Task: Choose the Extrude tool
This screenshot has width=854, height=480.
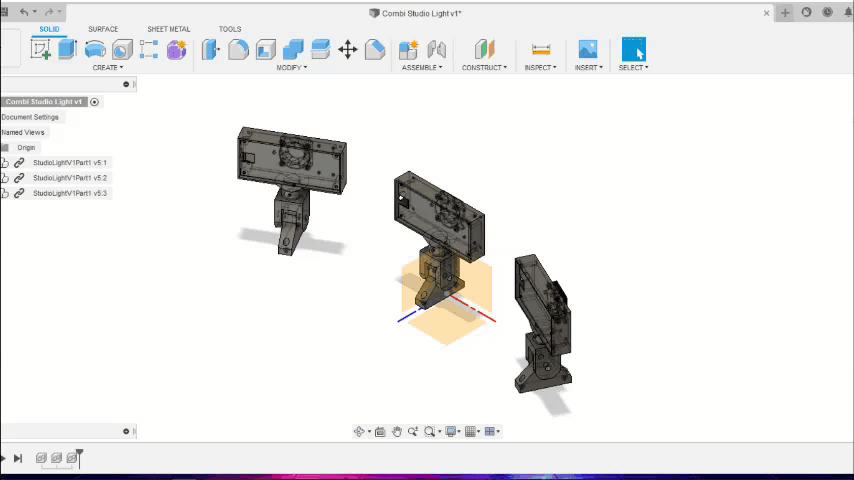Action: pos(68,50)
